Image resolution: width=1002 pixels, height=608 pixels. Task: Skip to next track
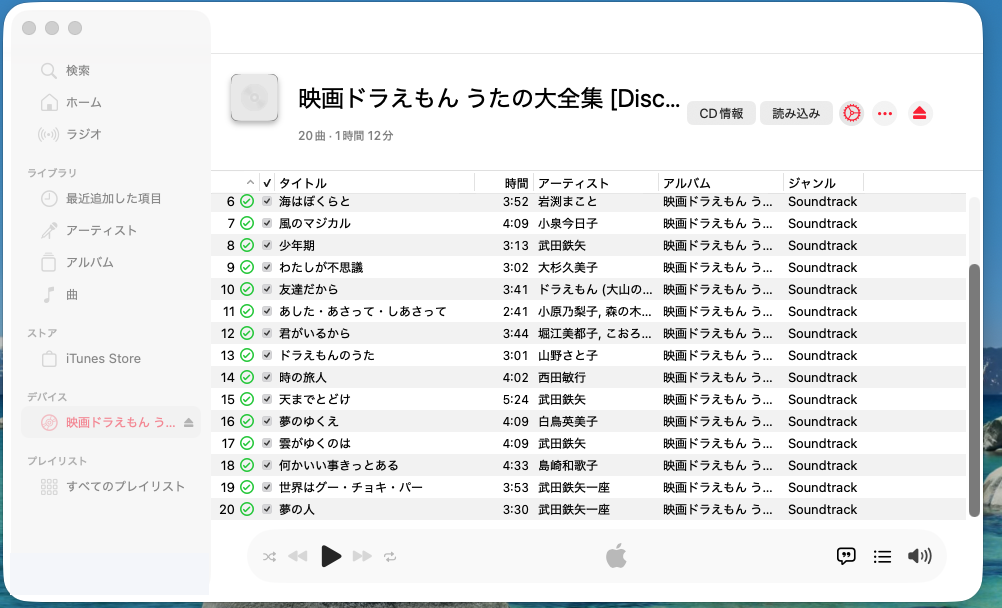pos(362,556)
